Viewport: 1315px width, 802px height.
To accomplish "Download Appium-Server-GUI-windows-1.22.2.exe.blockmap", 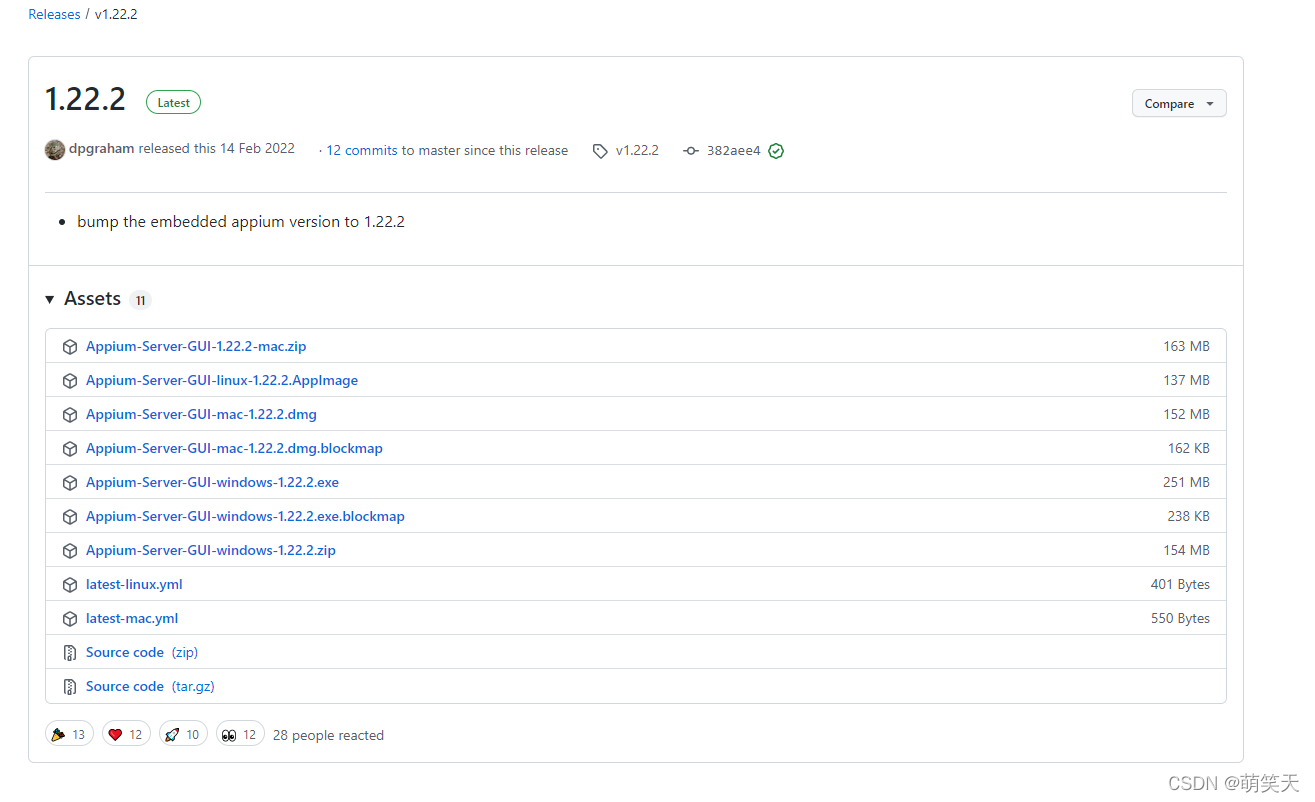I will pyautogui.click(x=245, y=516).
